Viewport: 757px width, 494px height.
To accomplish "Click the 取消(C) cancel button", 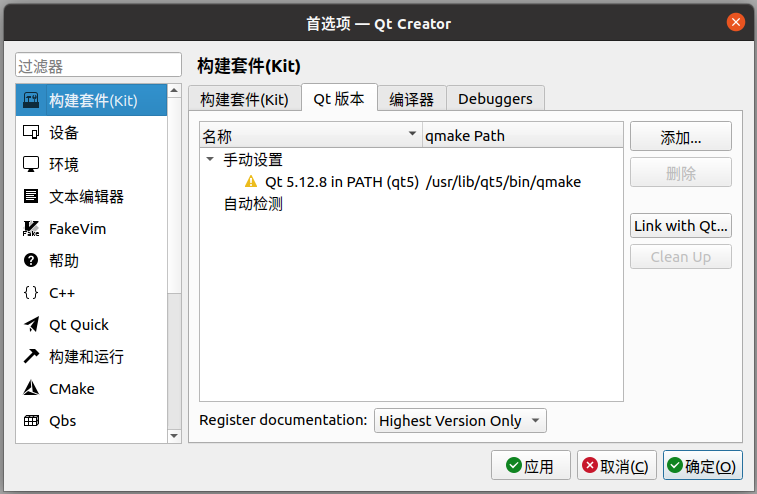I will pyautogui.click(x=617, y=466).
